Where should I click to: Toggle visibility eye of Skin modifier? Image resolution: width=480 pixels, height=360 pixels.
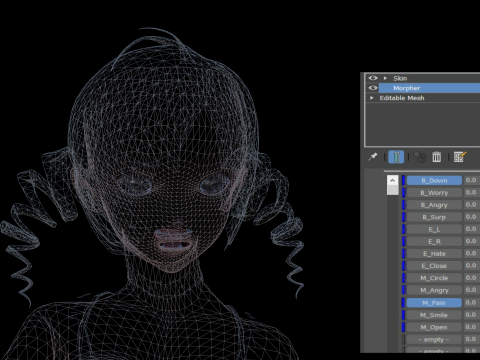373,78
